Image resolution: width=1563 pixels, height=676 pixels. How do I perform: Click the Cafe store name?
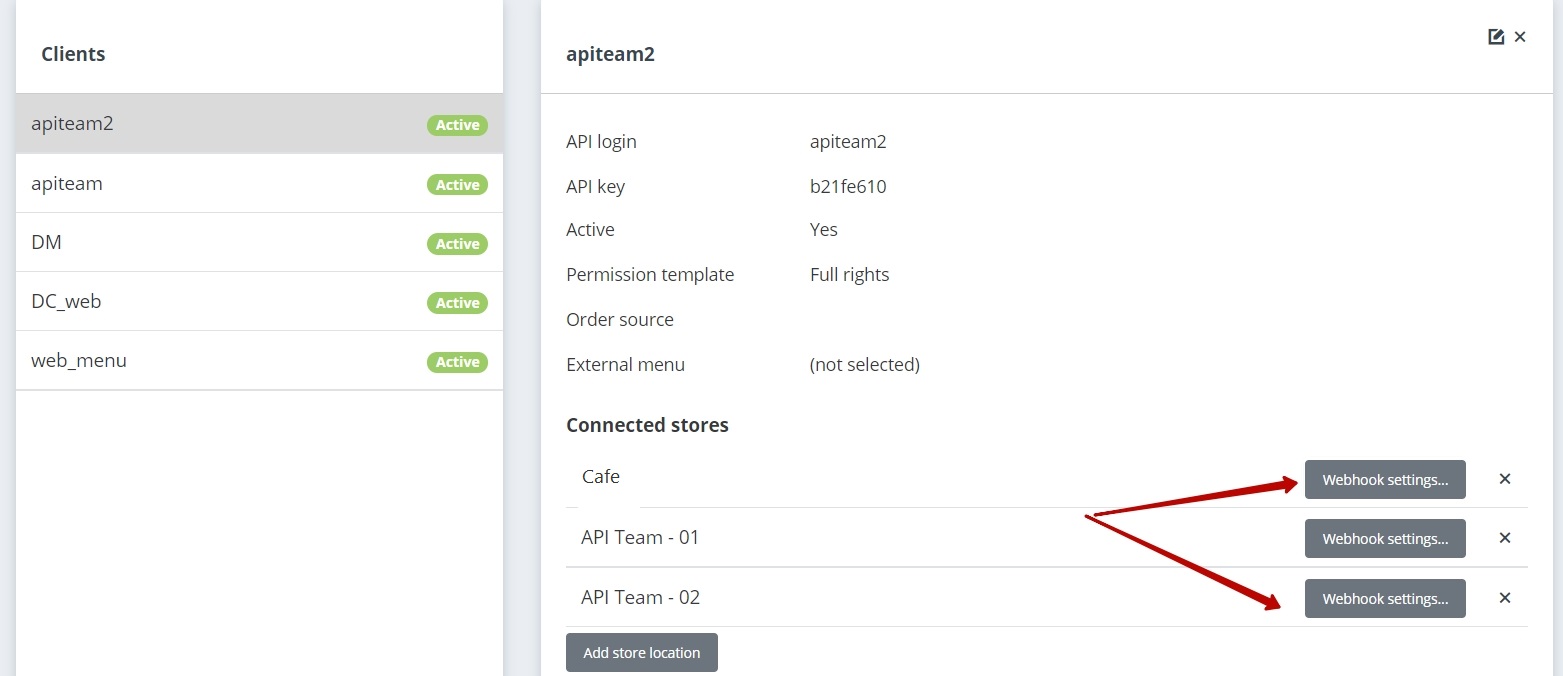601,477
